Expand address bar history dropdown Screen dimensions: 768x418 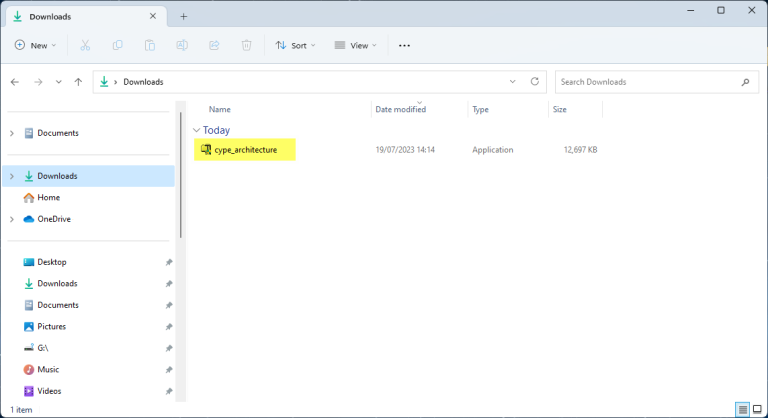[x=512, y=82]
